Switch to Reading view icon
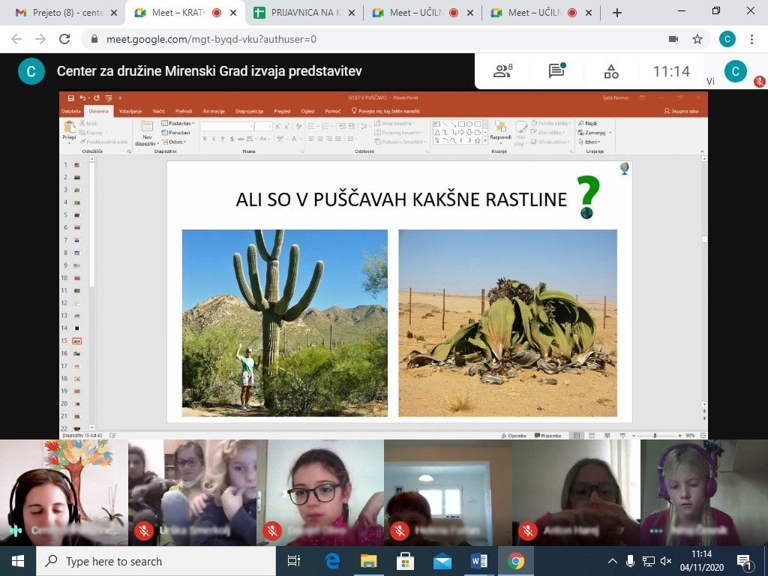The image size is (768, 576). coord(607,435)
